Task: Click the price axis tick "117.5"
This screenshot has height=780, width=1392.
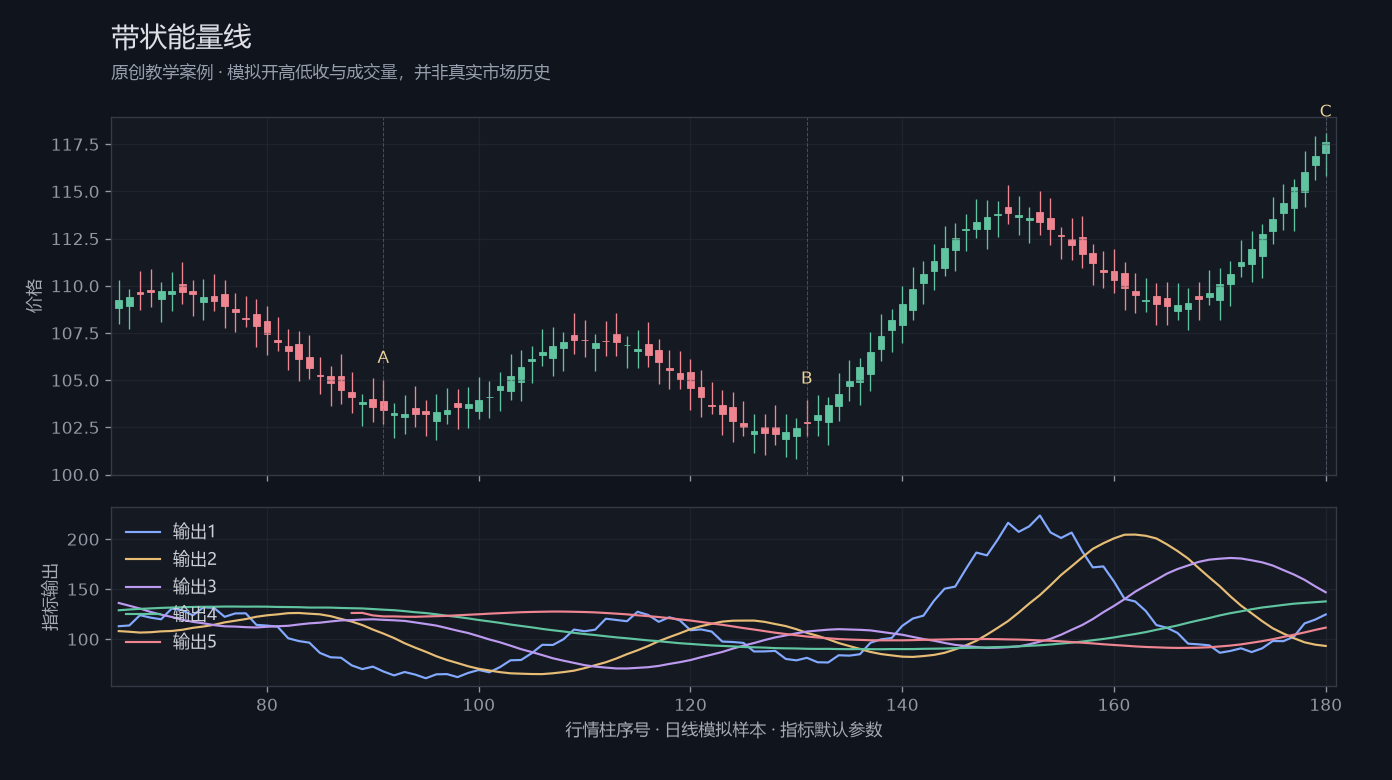Action: (75, 146)
